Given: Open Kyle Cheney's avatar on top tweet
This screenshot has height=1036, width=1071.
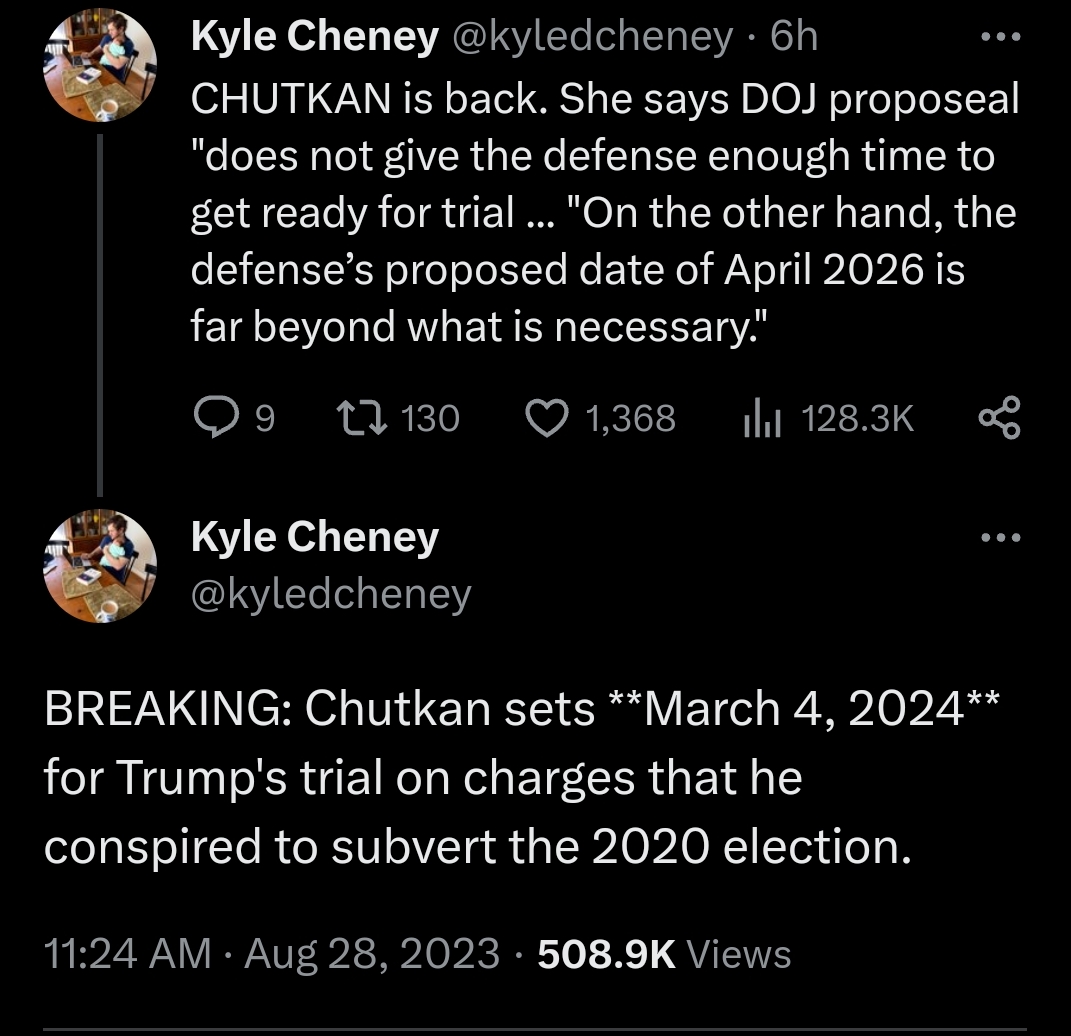Looking at the screenshot, I should (x=100, y=65).
